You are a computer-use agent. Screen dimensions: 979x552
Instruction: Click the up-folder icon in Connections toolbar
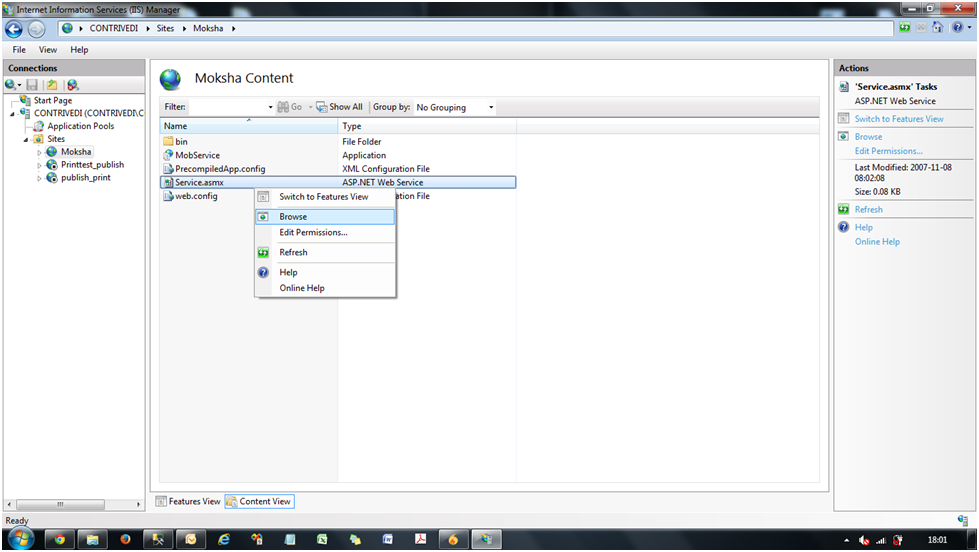pos(52,85)
